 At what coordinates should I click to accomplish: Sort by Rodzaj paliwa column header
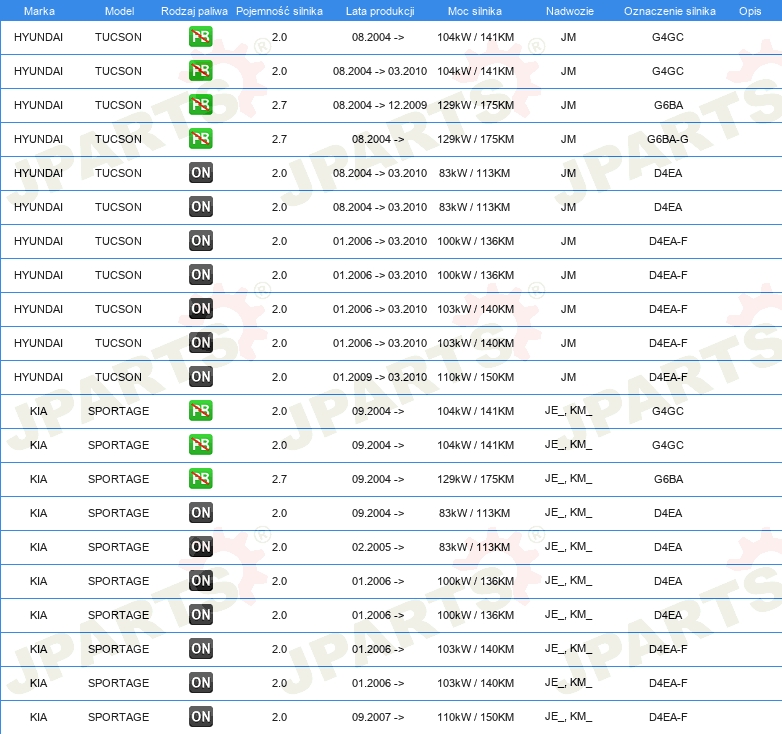[x=194, y=11]
